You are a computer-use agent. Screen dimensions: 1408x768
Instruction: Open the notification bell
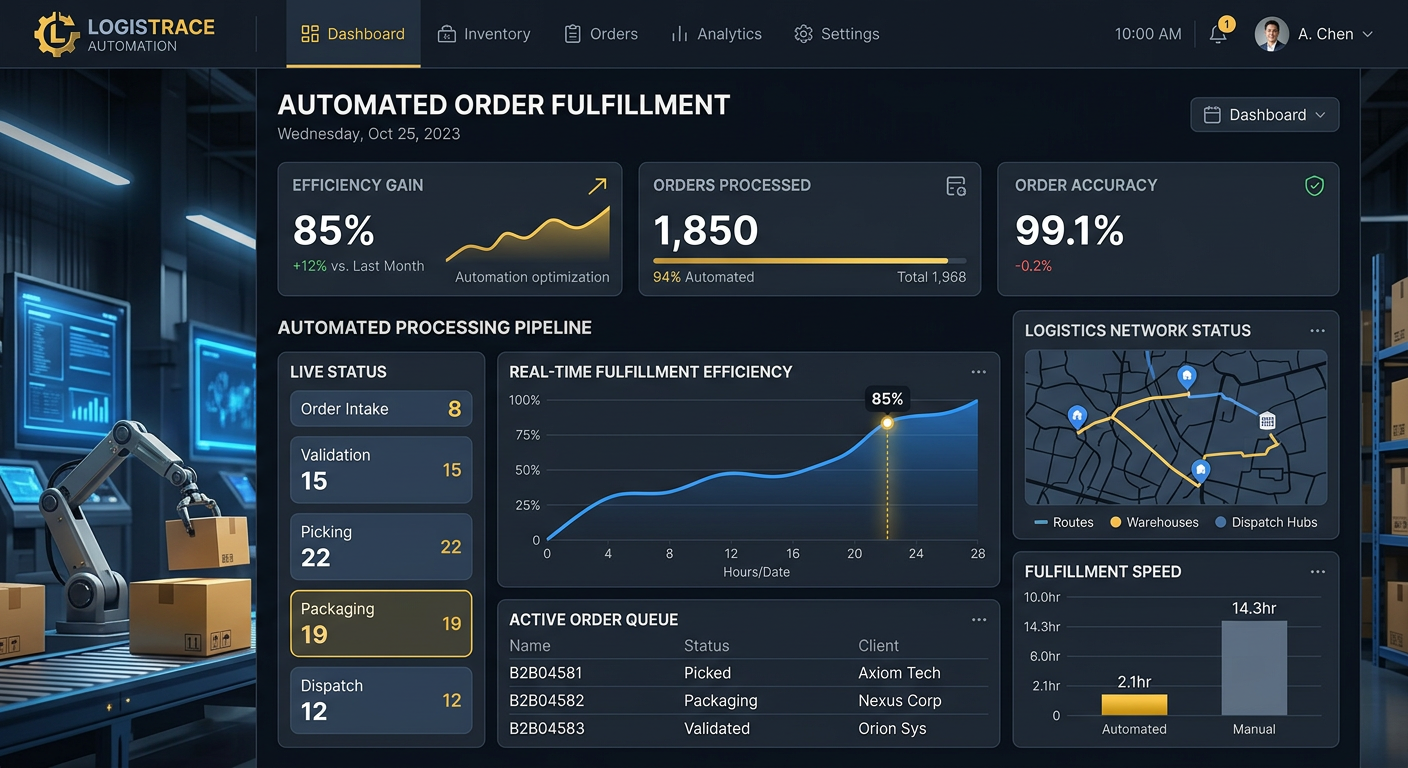pyautogui.click(x=1218, y=34)
